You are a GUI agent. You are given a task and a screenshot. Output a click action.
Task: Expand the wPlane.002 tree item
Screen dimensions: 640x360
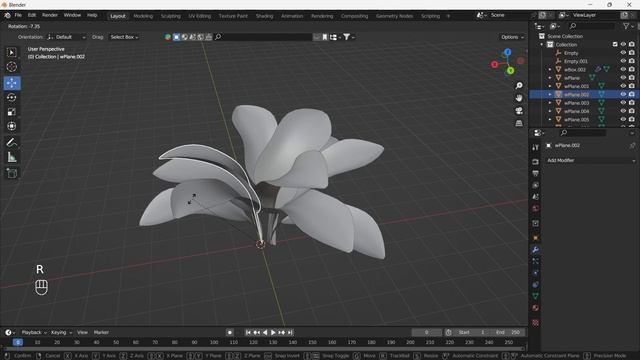click(550, 94)
